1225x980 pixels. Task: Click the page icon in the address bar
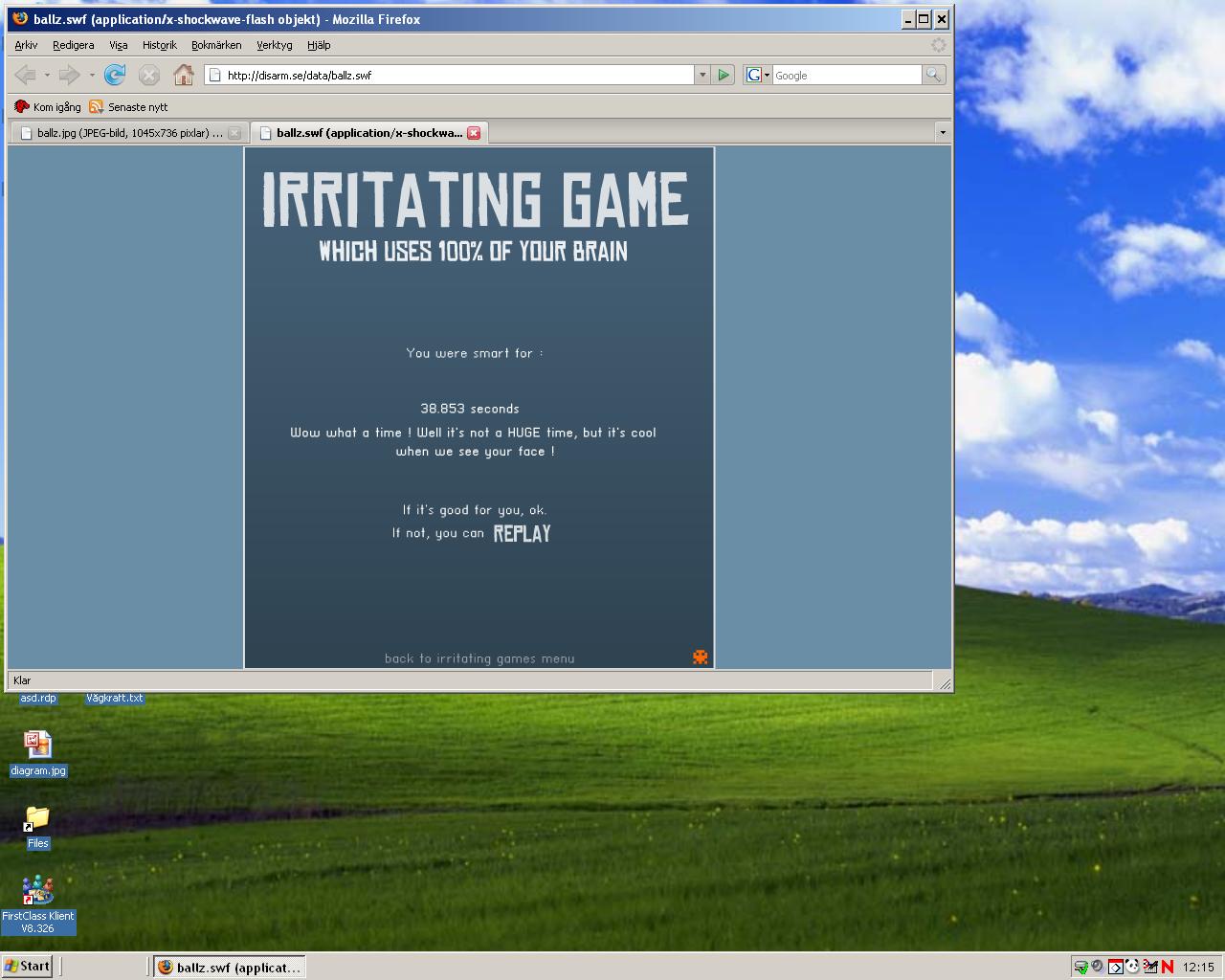click(x=215, y=75)
